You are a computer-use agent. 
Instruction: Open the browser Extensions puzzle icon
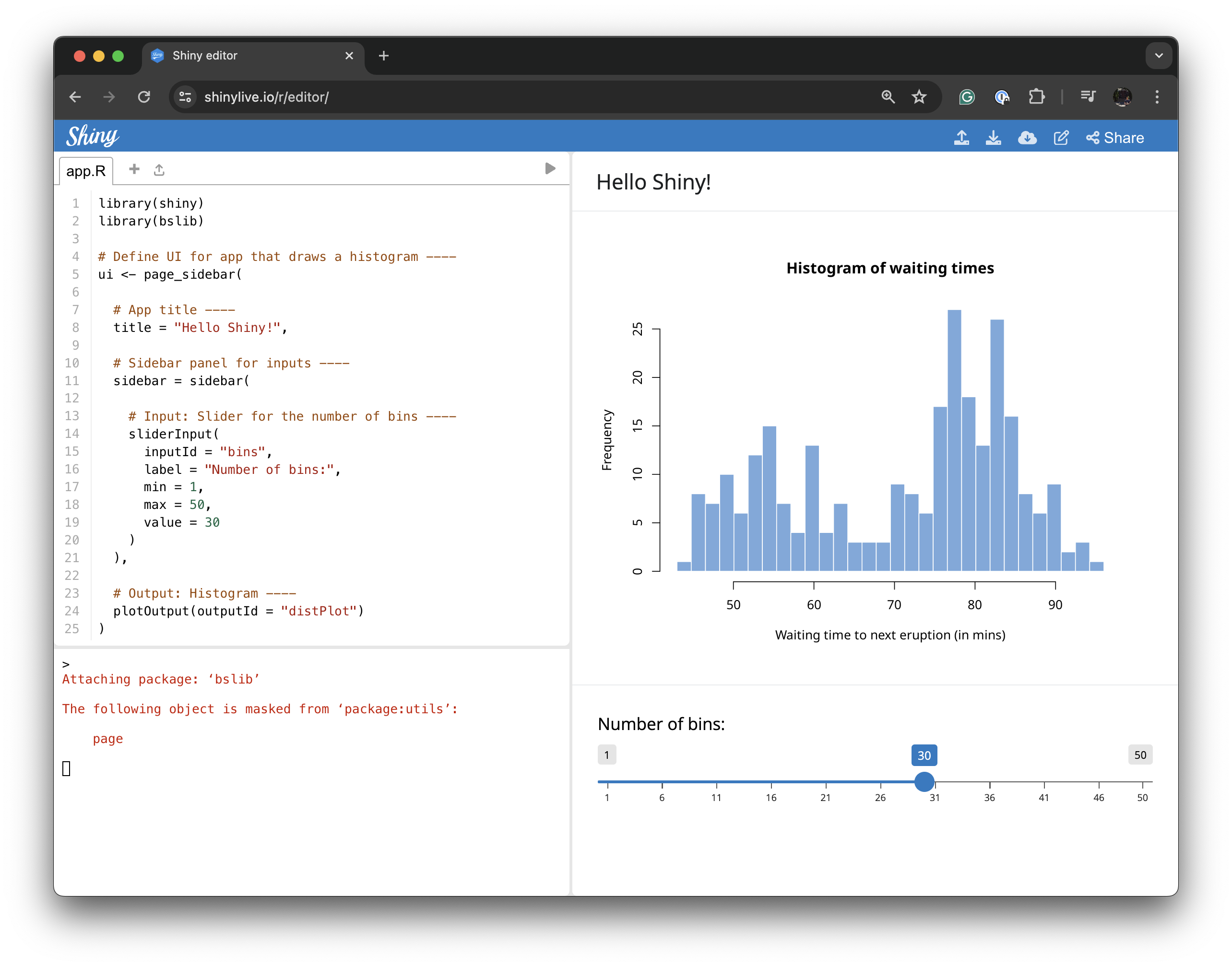tap(1036, 97)
